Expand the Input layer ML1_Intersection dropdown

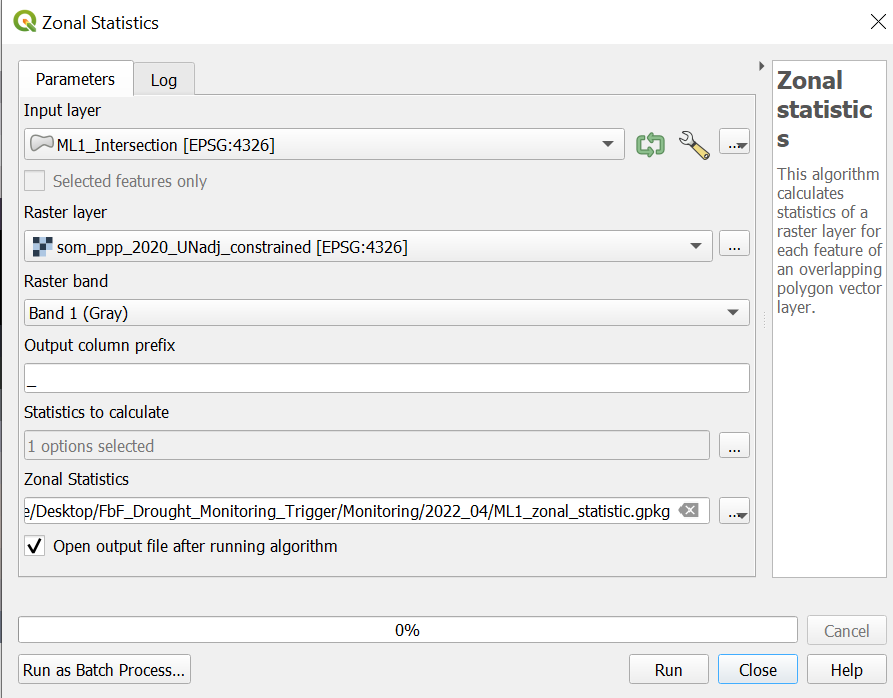607,145
